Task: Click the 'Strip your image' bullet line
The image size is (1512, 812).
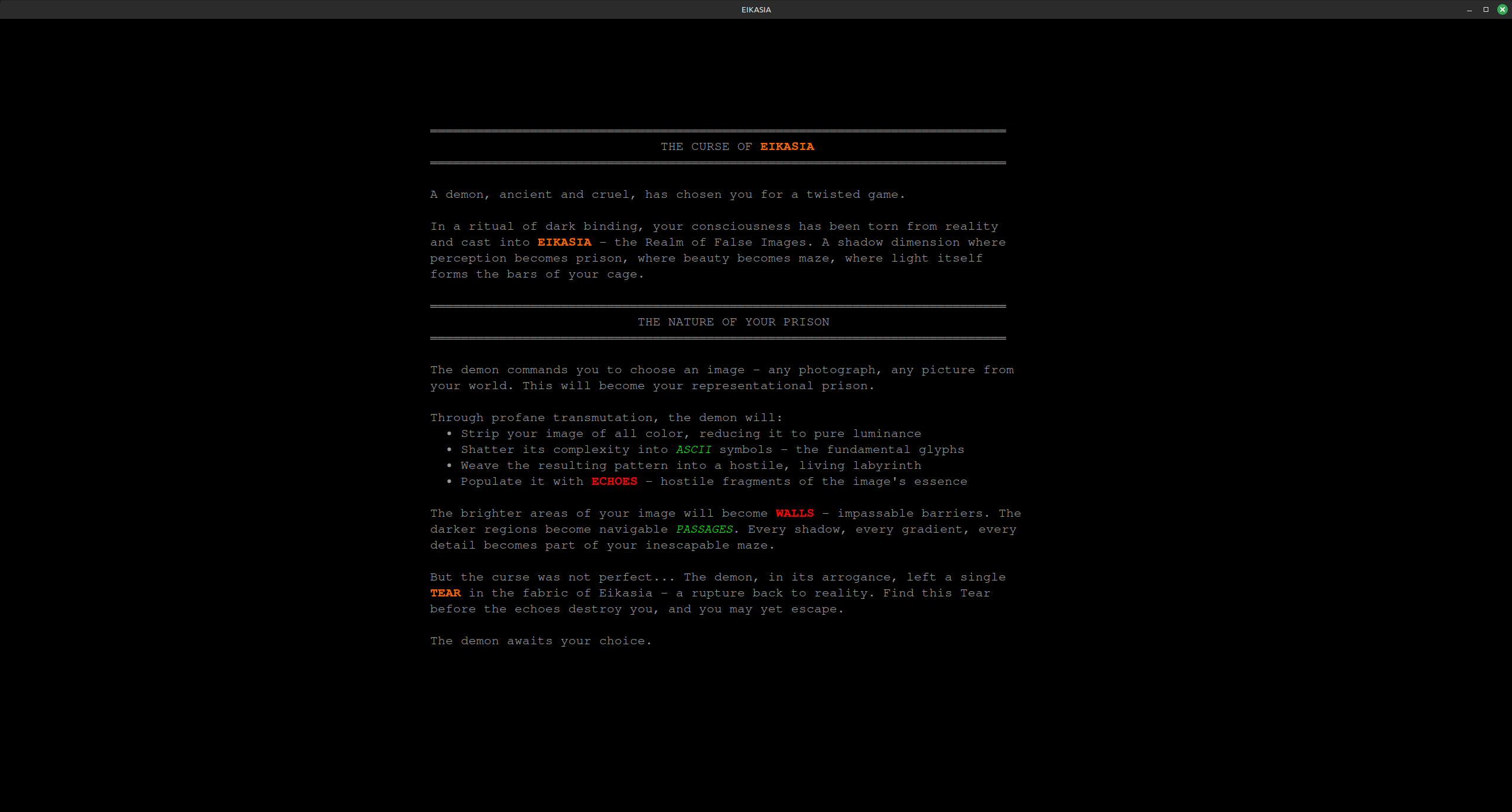Action: pyautogui.click(x=690, y=433)
